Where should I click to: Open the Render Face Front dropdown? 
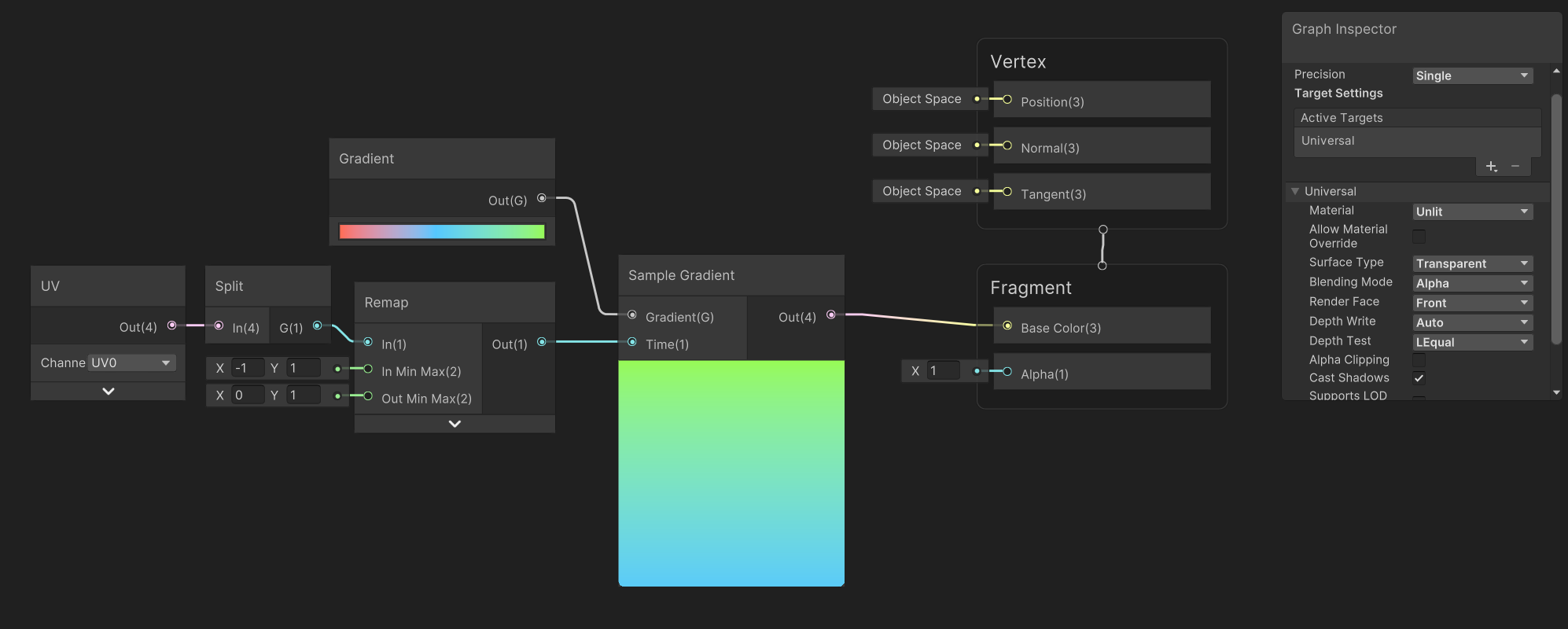click(x=1472, y=303)
